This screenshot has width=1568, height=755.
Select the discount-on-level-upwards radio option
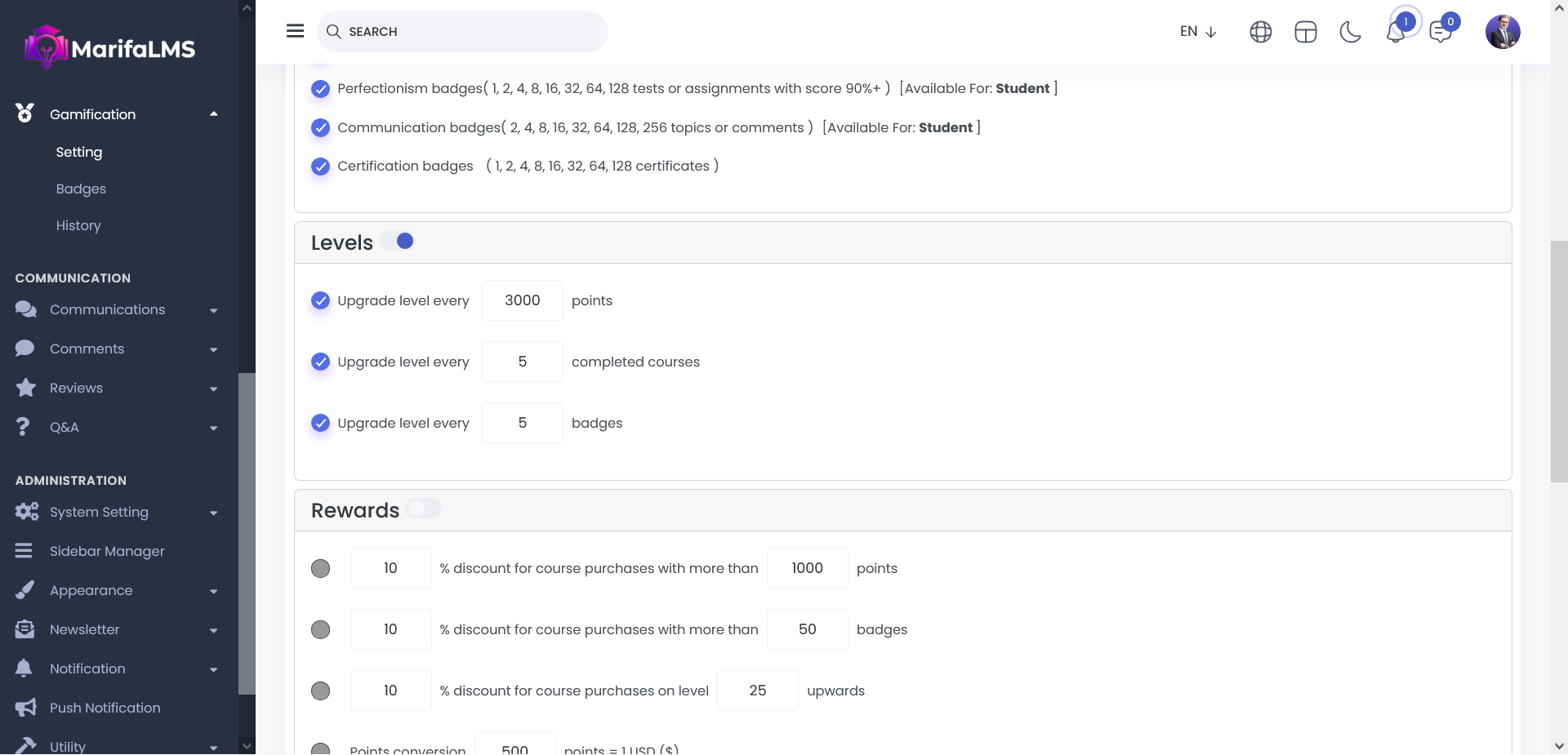click(321, 691)
